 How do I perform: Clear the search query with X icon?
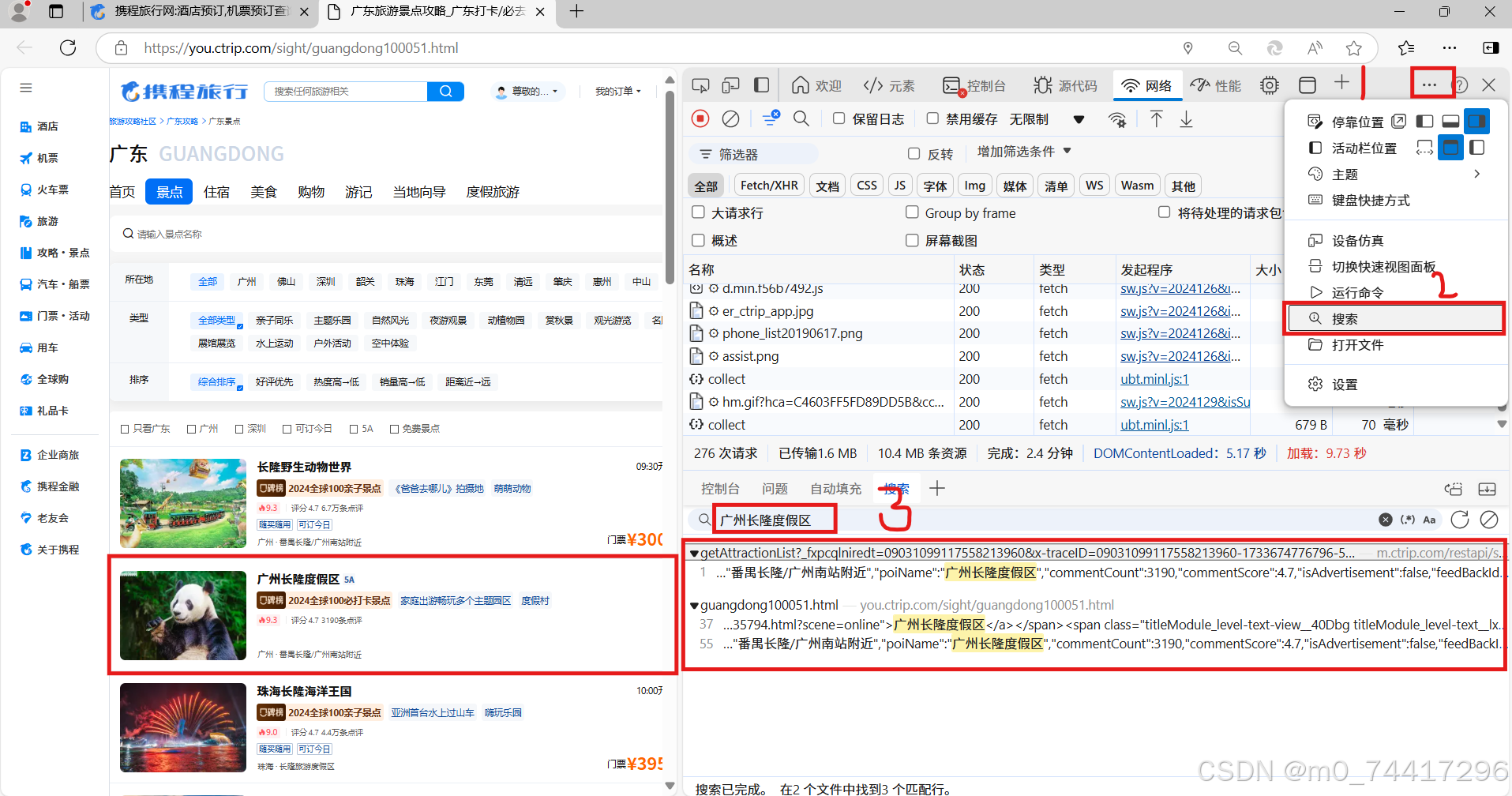point(1386,520)
